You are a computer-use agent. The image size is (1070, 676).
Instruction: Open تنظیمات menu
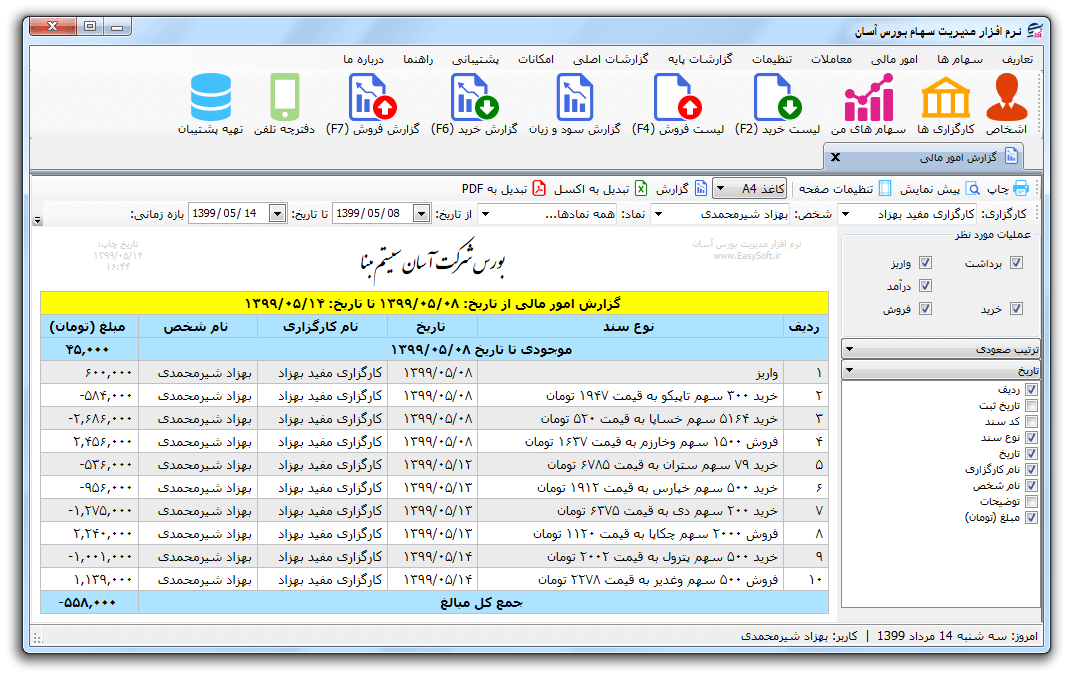pyautogui.click(x=772, y=59)
